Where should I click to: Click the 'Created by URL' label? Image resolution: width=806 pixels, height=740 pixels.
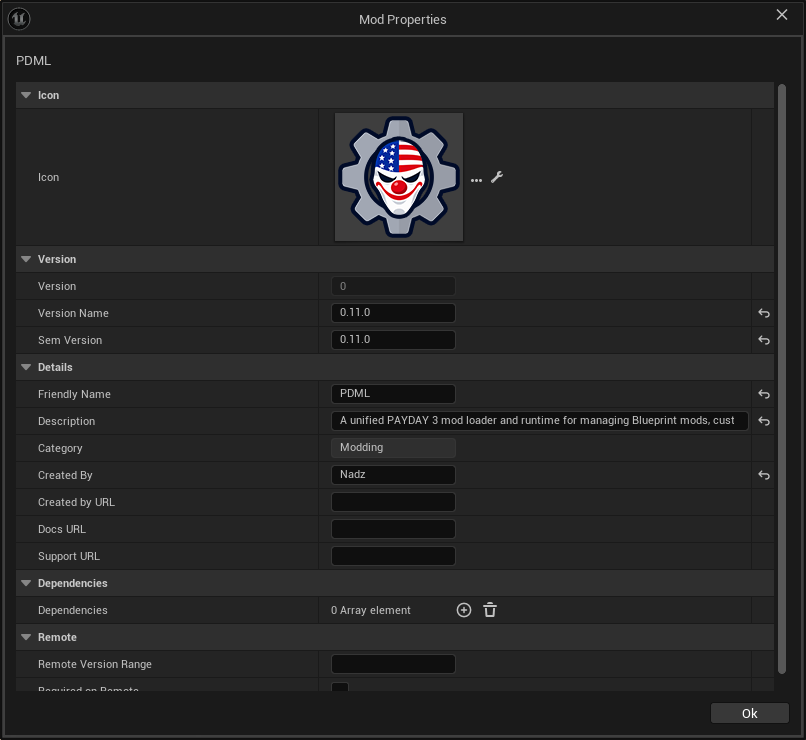pyautogui.click(x=76, y=502)
